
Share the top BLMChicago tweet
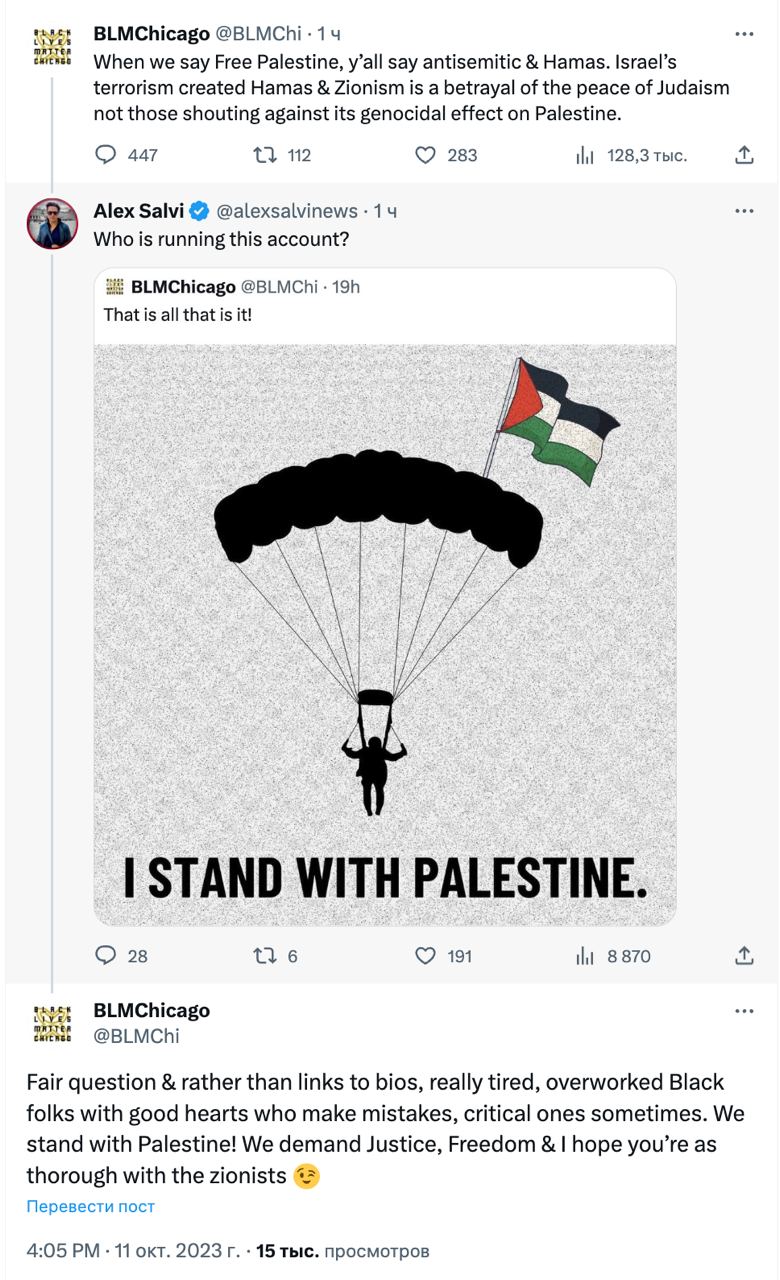[744, 155]
